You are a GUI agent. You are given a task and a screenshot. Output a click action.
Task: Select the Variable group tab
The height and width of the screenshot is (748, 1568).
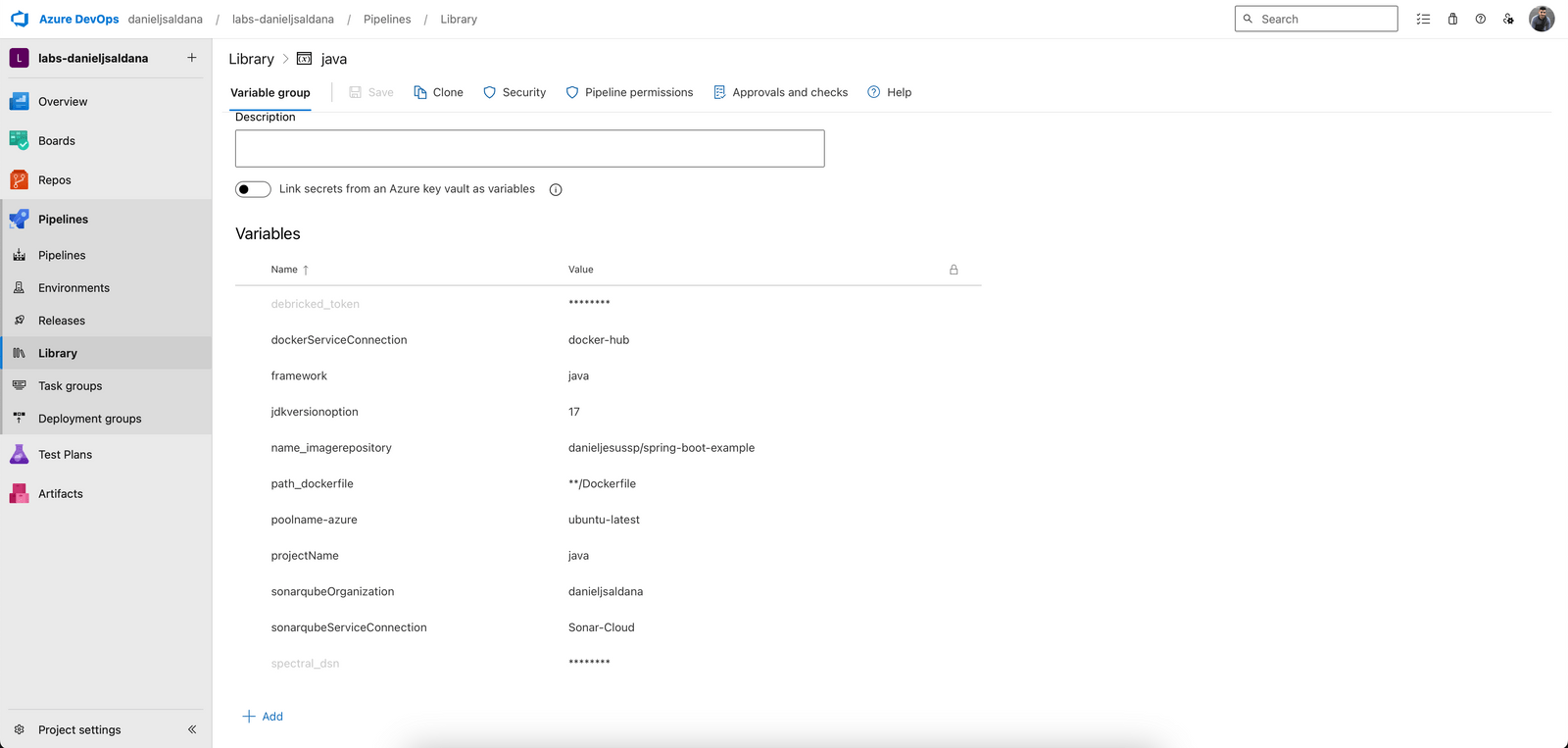click(x=270, y=92)
